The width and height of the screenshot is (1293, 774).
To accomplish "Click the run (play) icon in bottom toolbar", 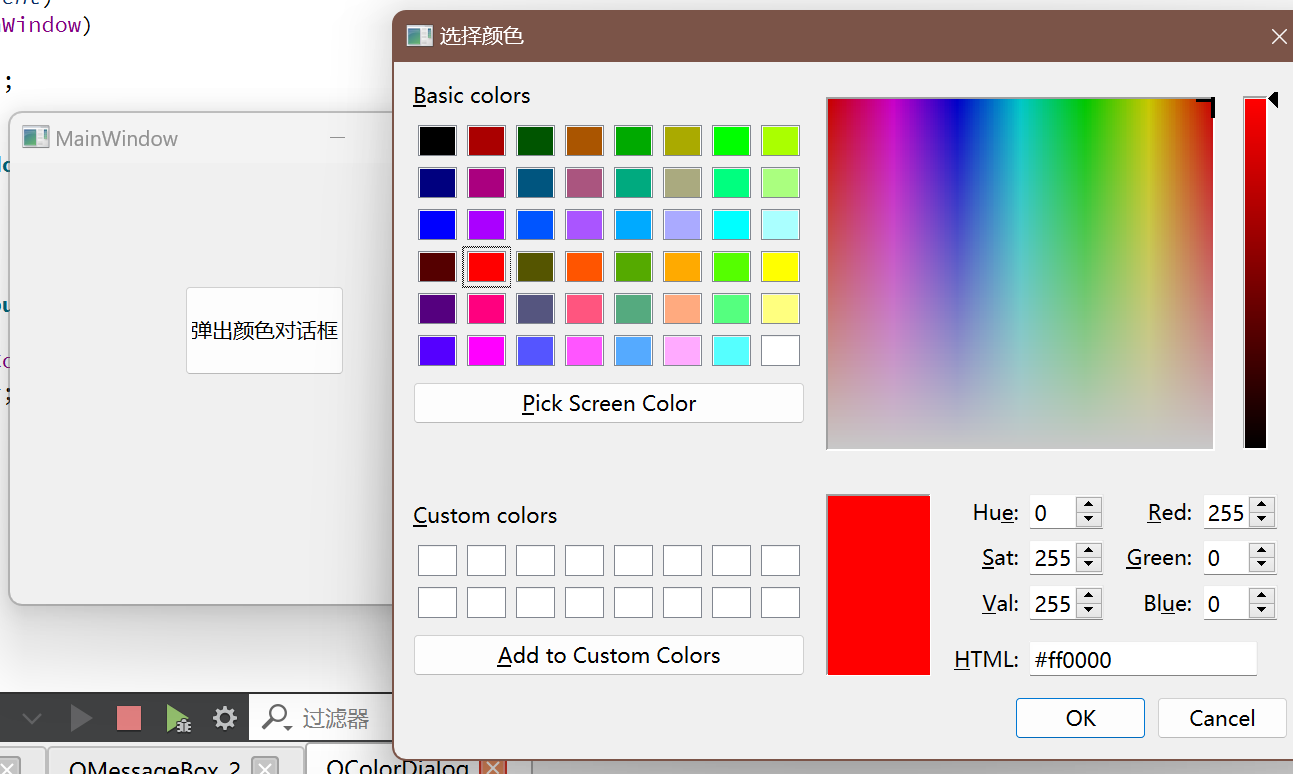I will [81, 718].
